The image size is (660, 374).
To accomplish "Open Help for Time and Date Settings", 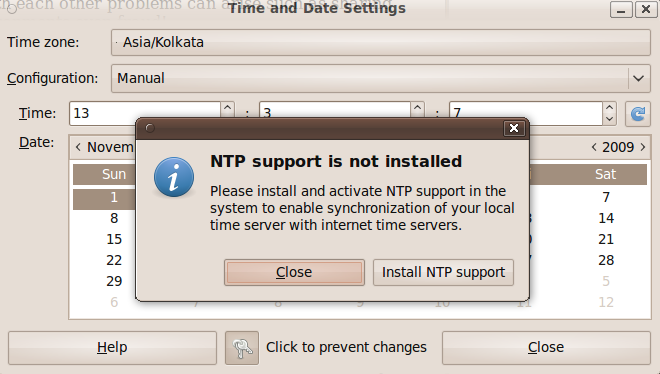I will 112,348.
